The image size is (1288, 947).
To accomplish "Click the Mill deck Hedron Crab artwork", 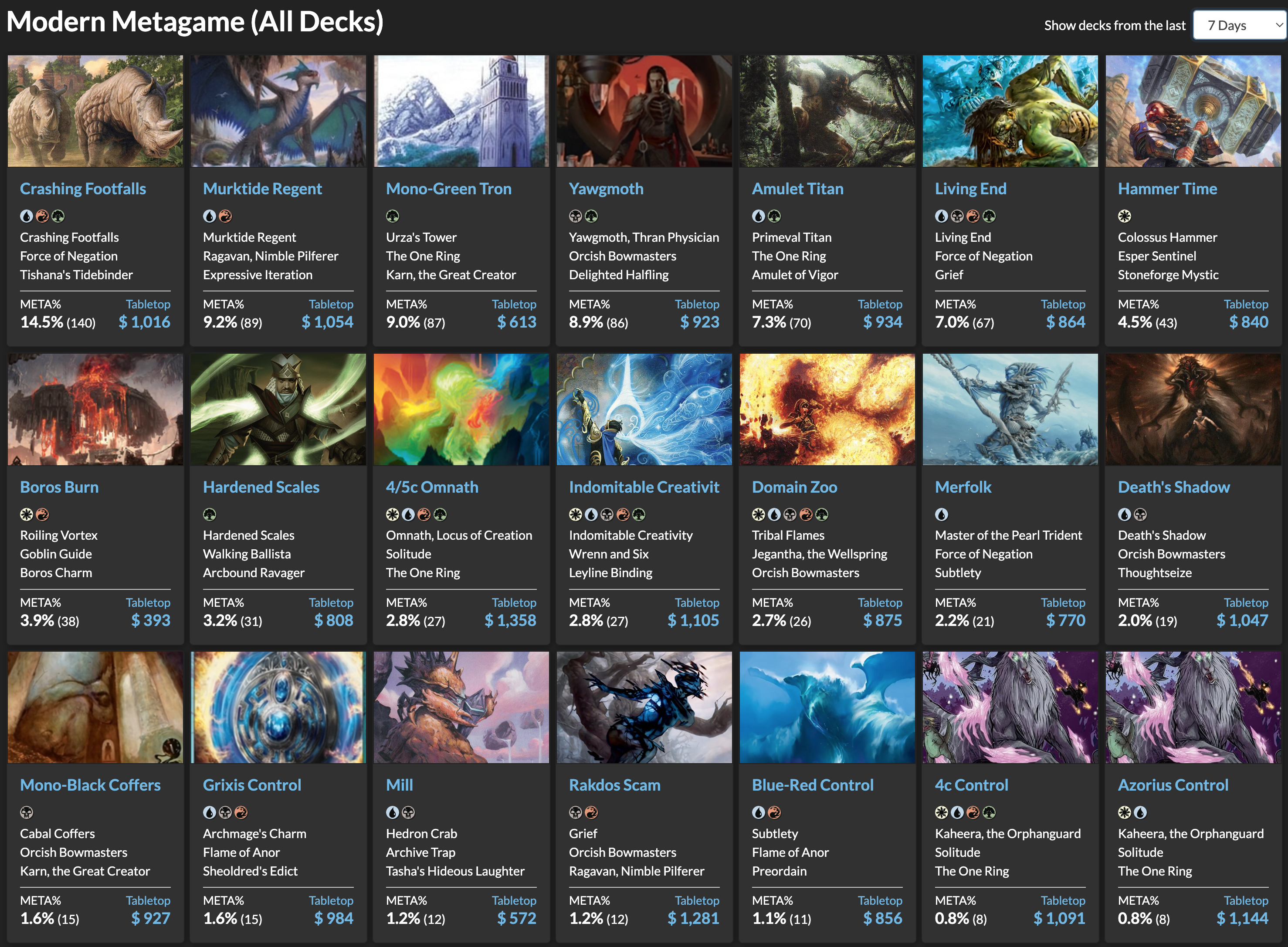I will [x=461, y=707].
